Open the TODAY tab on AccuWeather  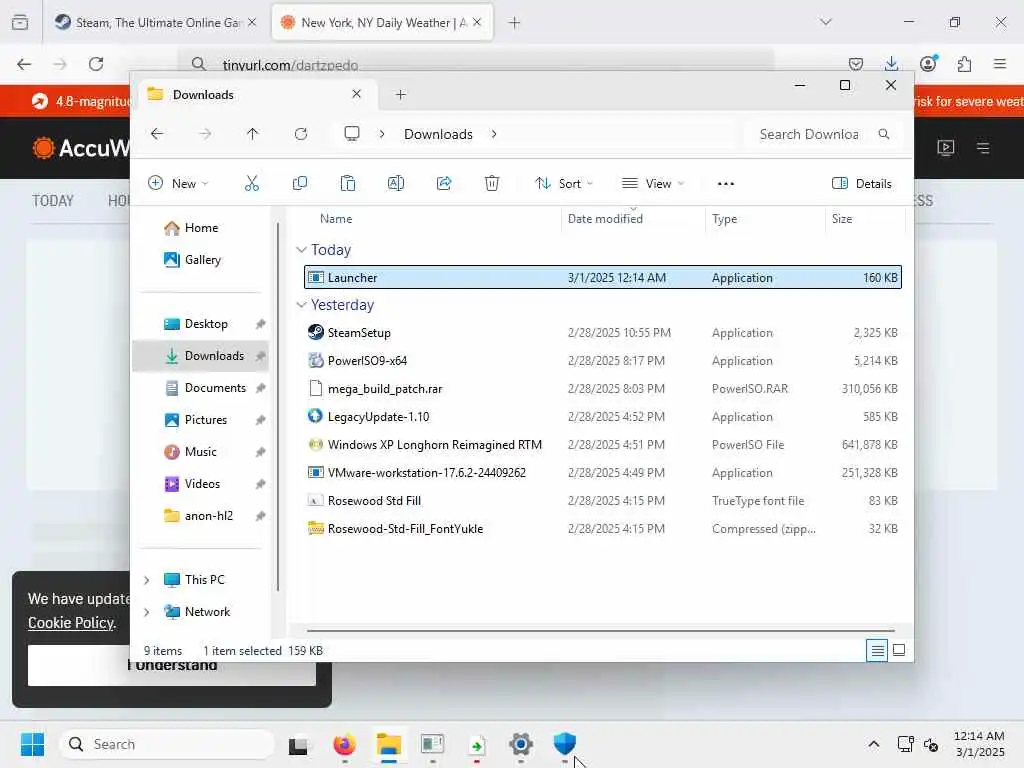pyautogui.click(x=53, y=200)
